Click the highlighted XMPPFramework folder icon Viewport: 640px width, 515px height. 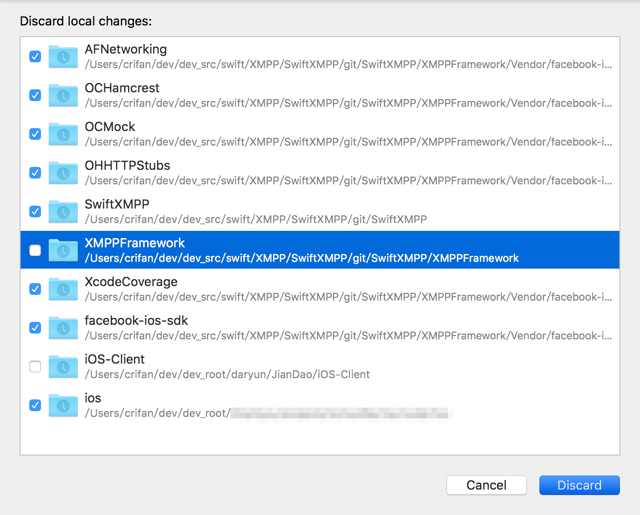63,251
